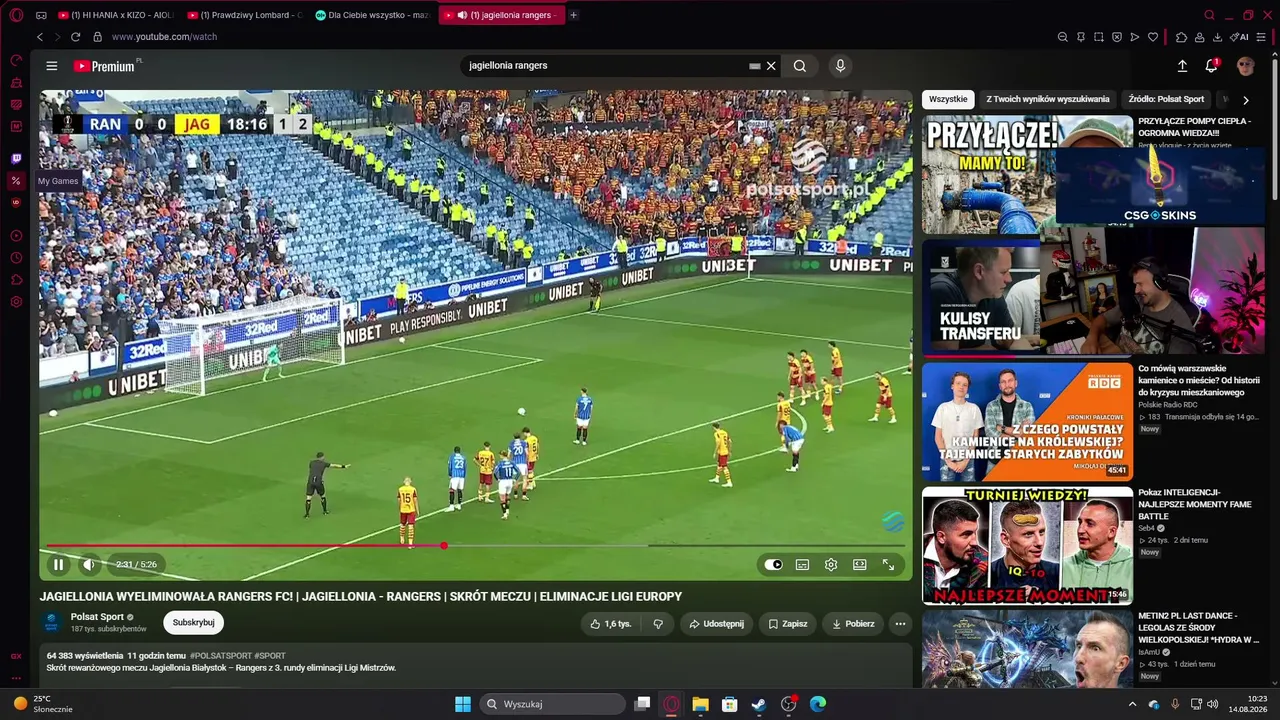Viewport: 1280px width, 720px height.
Task: Open File Explorer from the taskbar
Action: pyautogui.click(x=700, y=704)
